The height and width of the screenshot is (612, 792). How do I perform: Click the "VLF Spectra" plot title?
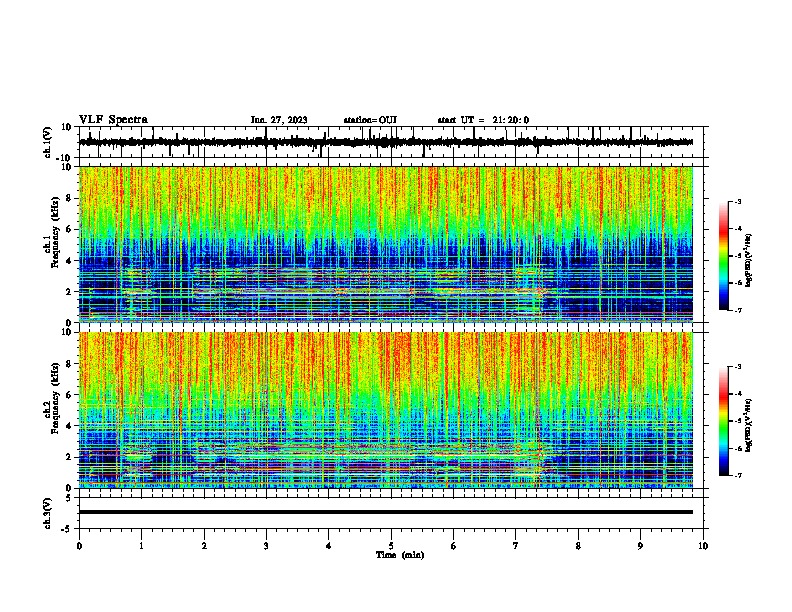pos(113,120)
